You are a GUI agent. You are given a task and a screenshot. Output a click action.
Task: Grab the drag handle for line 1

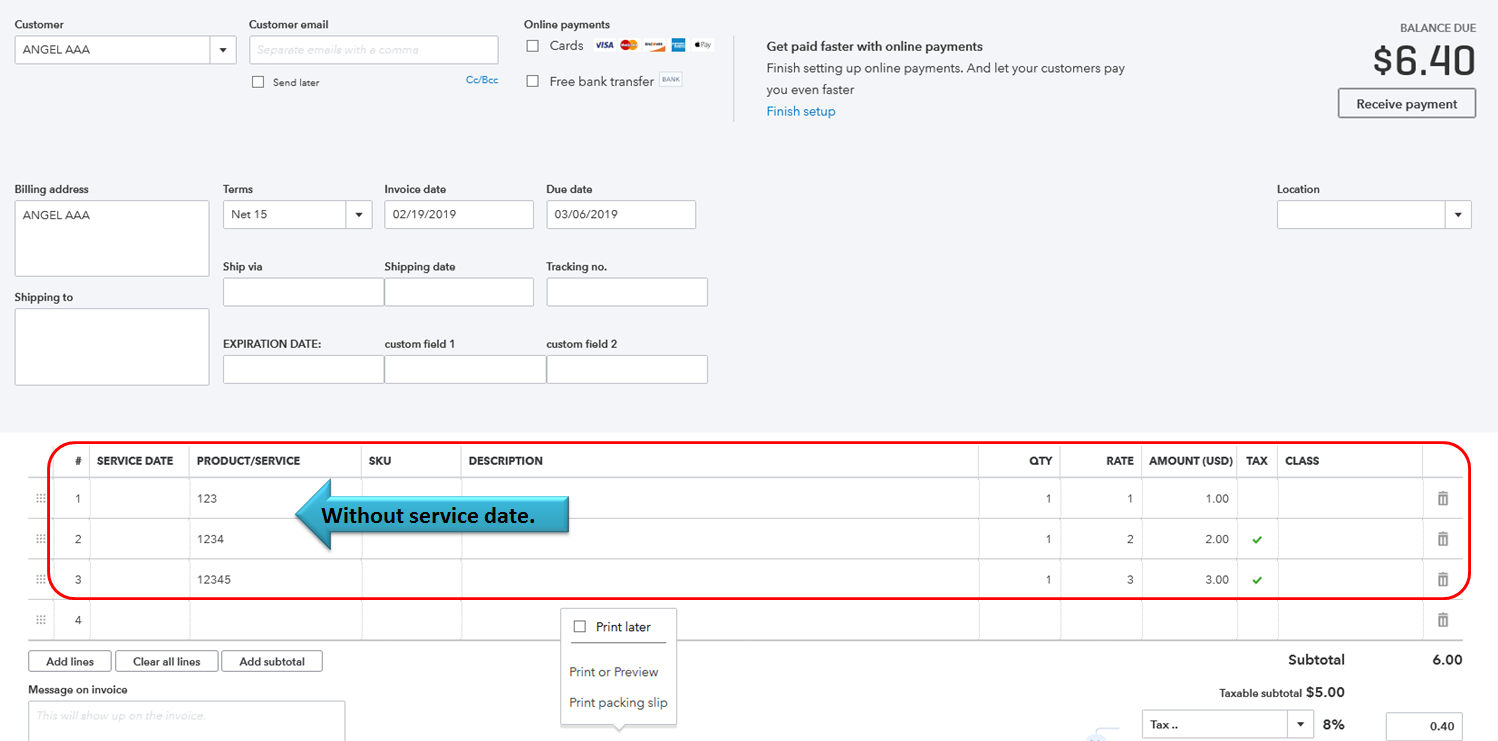41,498
